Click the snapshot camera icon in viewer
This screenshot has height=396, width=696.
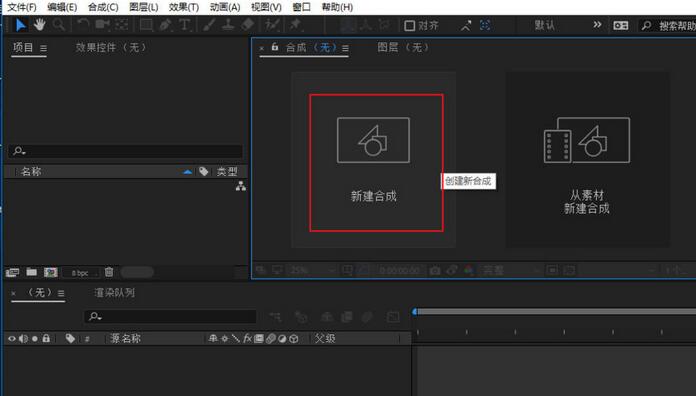(435, 270)
